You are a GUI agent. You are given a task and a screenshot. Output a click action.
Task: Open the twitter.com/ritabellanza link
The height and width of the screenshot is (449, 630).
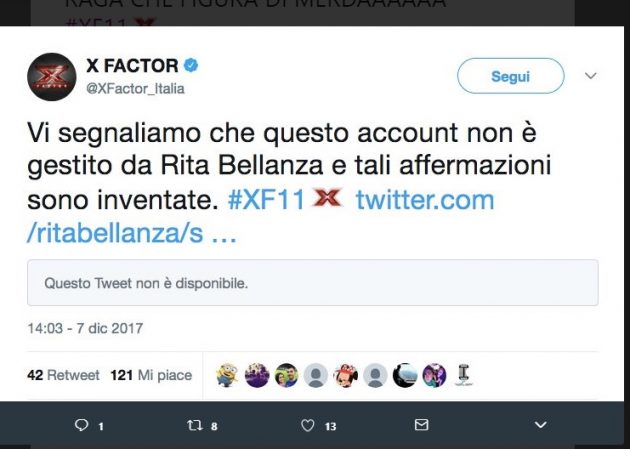[x=424, y=200]
